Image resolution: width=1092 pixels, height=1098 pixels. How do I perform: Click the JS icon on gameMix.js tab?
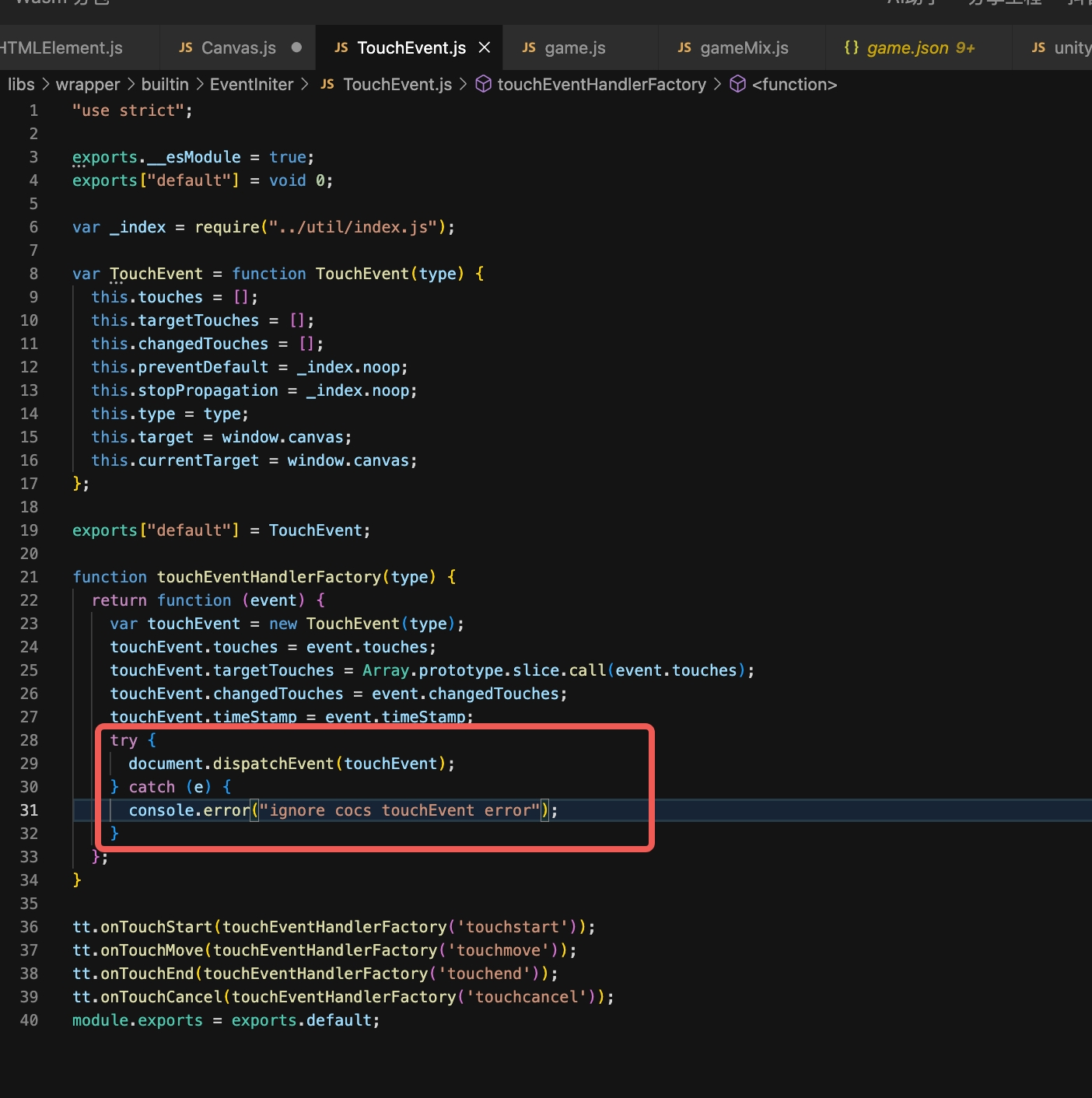684,48
